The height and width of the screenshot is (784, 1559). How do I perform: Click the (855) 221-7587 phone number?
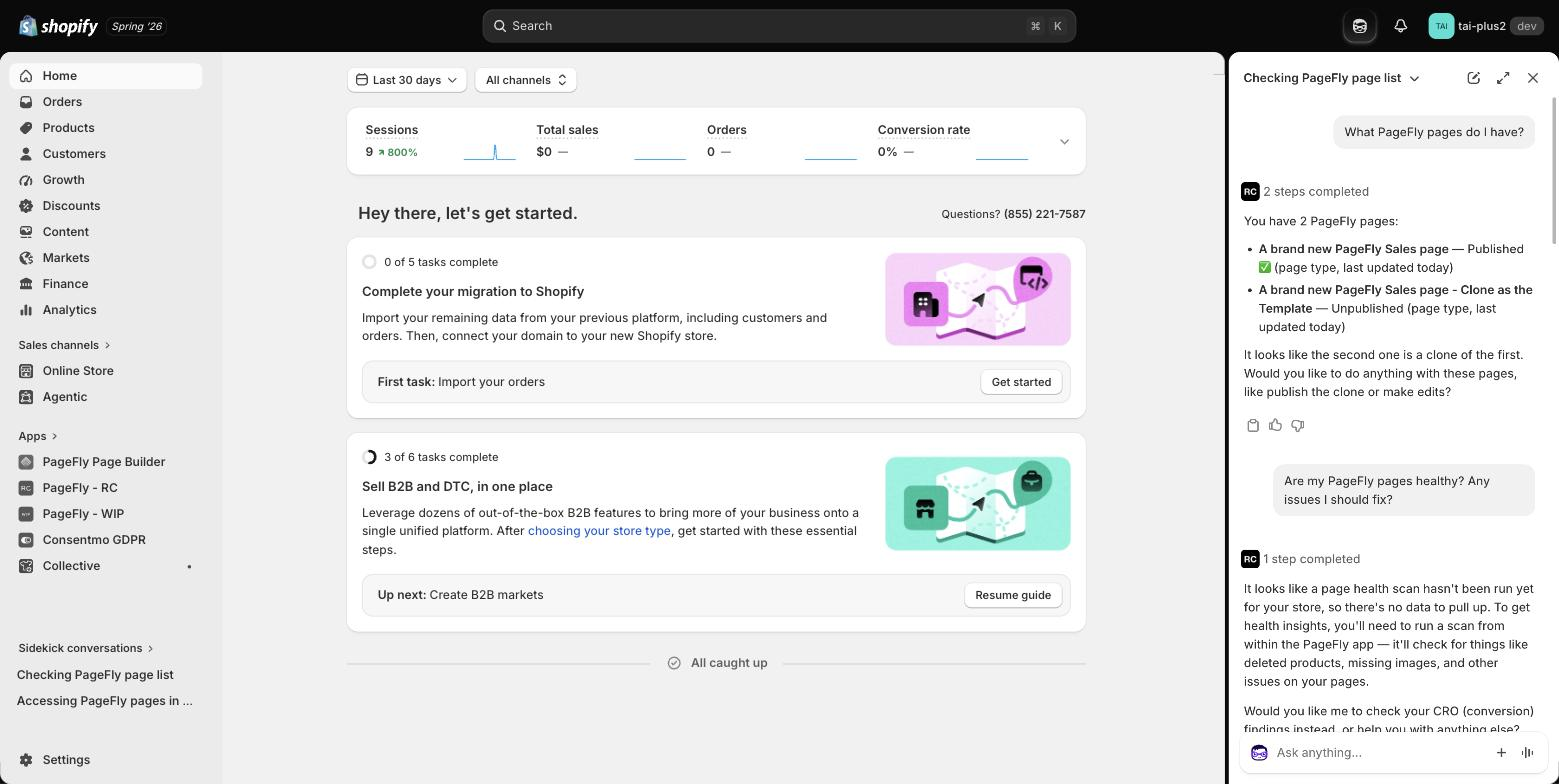(x=1044, y=214)
